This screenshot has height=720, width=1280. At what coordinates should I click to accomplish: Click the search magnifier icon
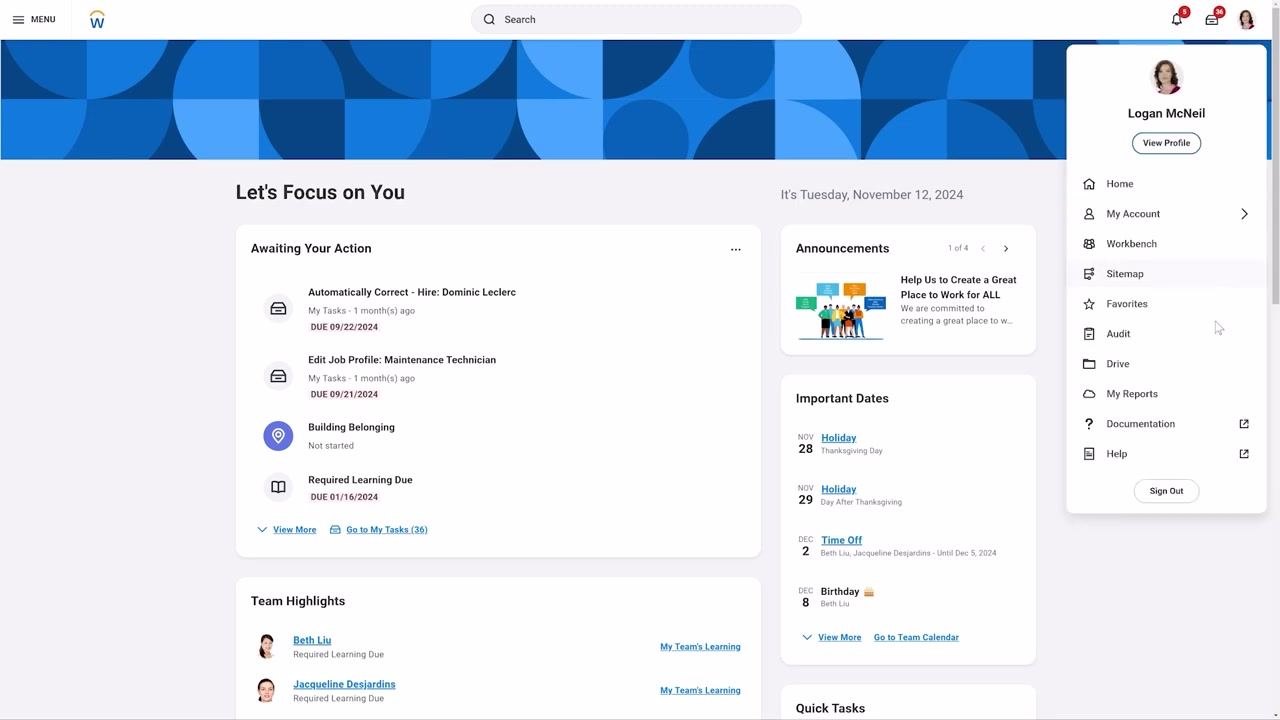tap(489, 19)
